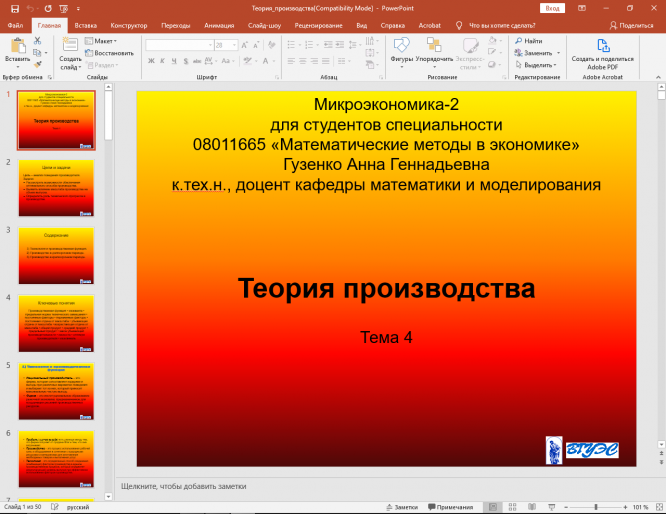
Task: Expand the Select (Выделить) dropdown
Action: pos(541,65)
